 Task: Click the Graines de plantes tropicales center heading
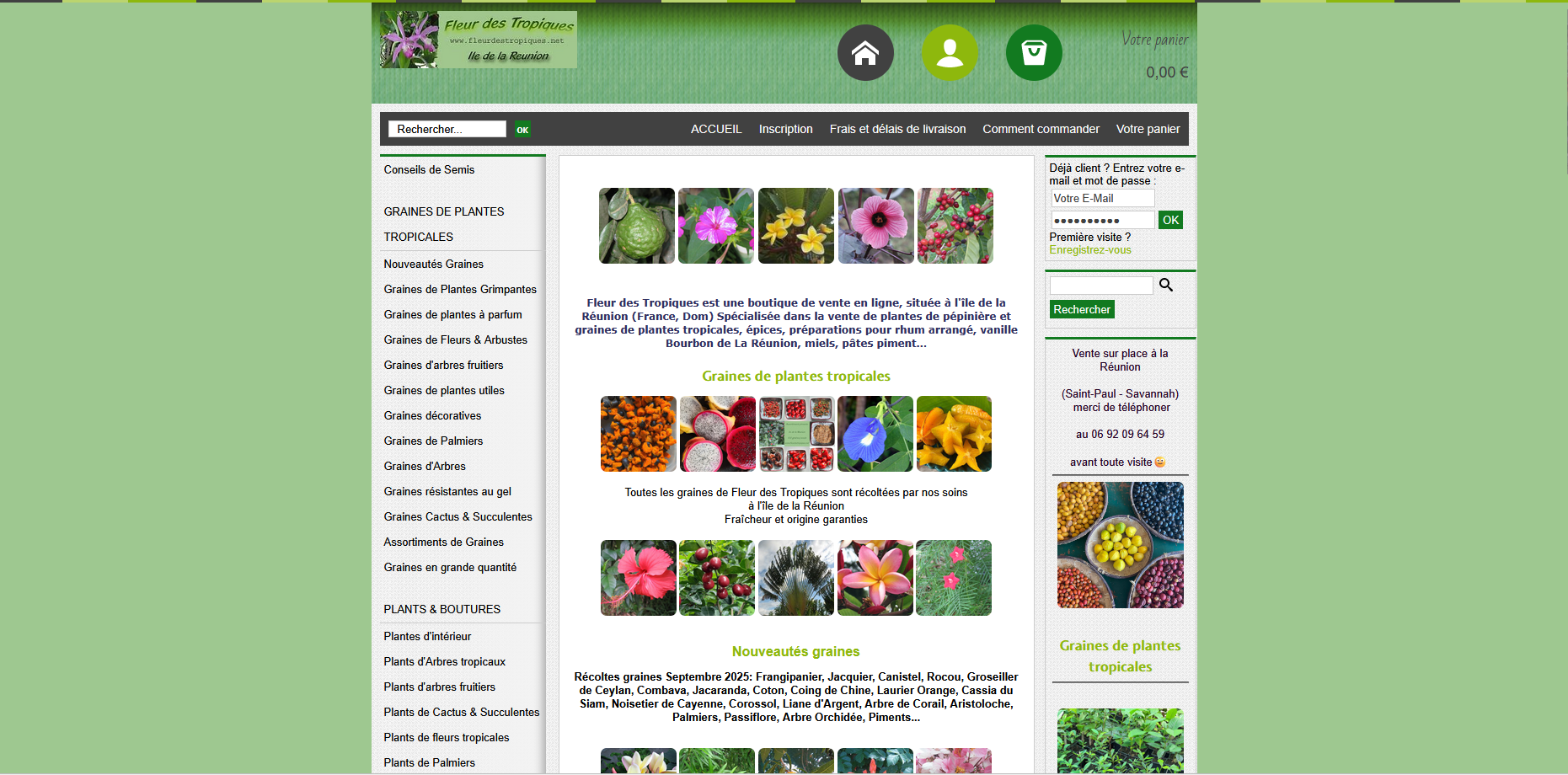[x=796, y=376]
